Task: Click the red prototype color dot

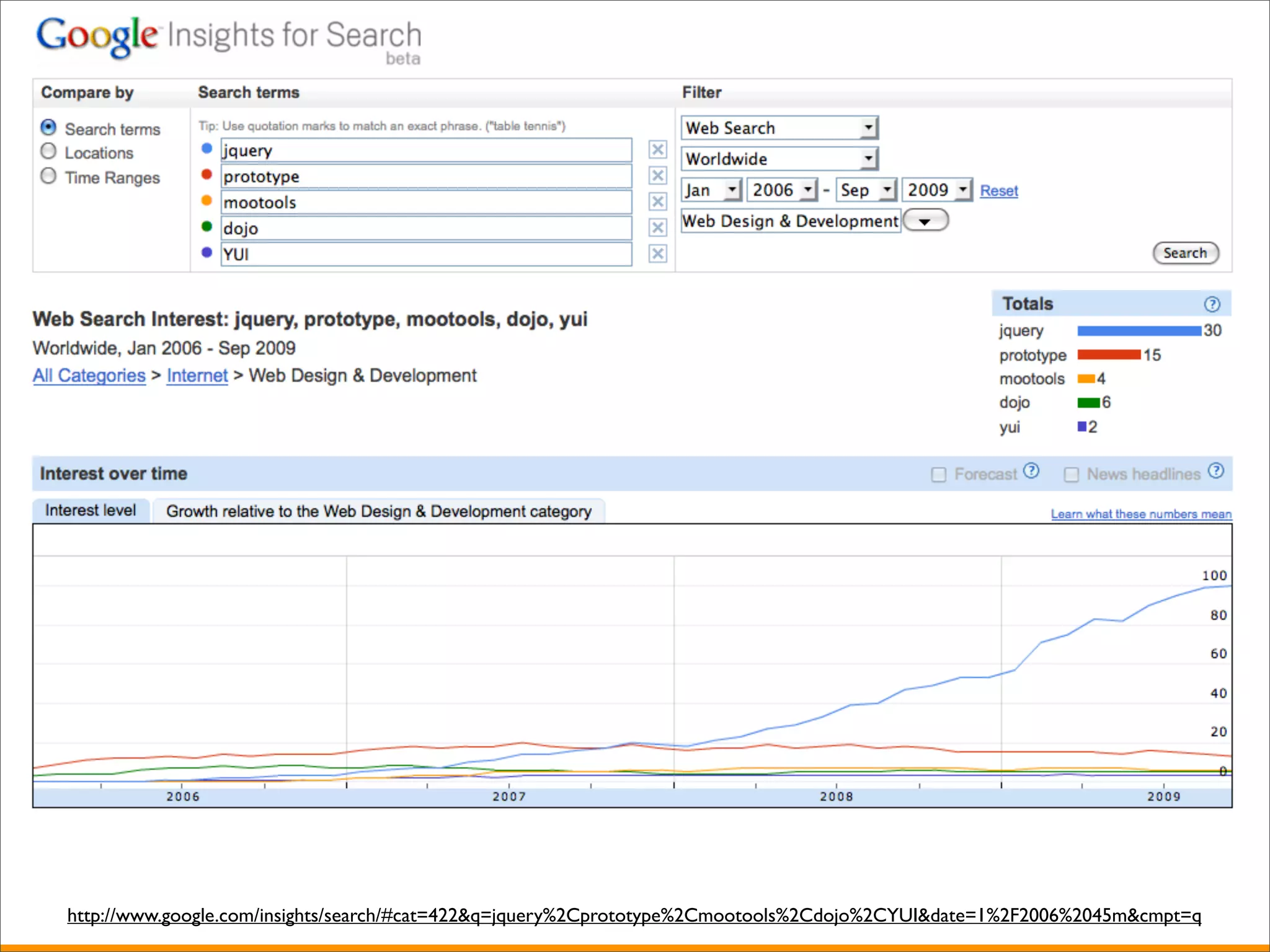Action: coord(207,175)
